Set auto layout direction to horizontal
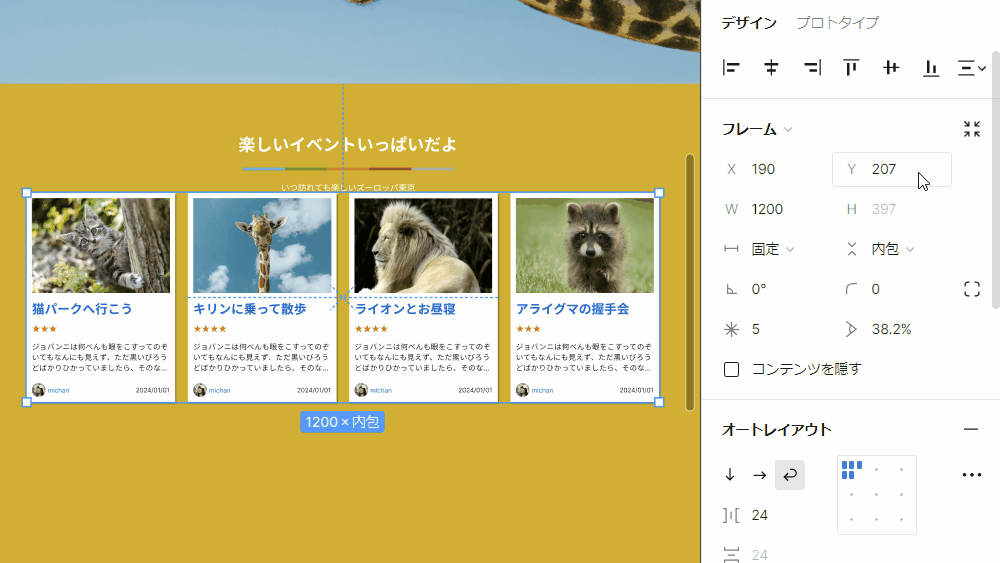This screenshot has height=563, width=1000. (759, 474)
